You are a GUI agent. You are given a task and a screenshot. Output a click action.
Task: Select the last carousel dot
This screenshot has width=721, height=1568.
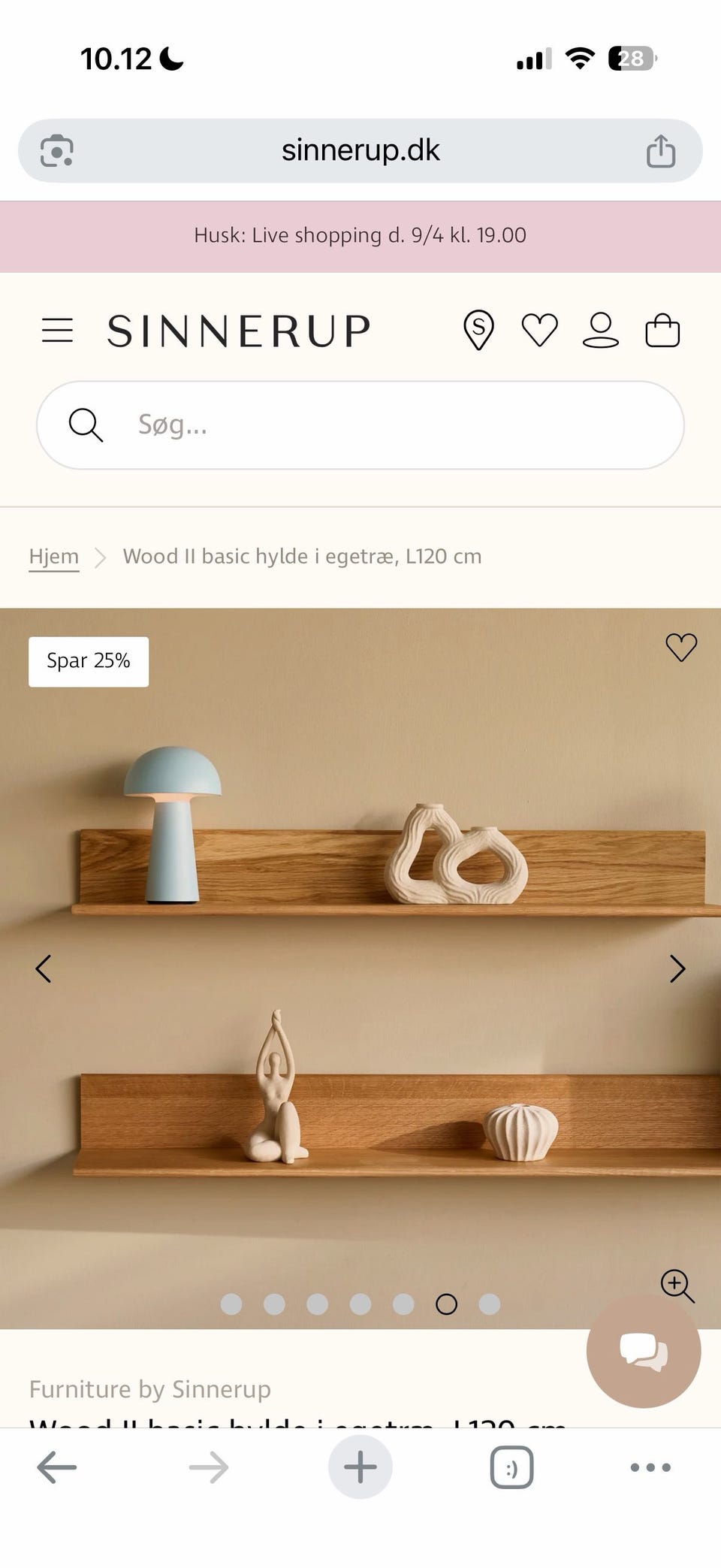tap(490, 1304)
